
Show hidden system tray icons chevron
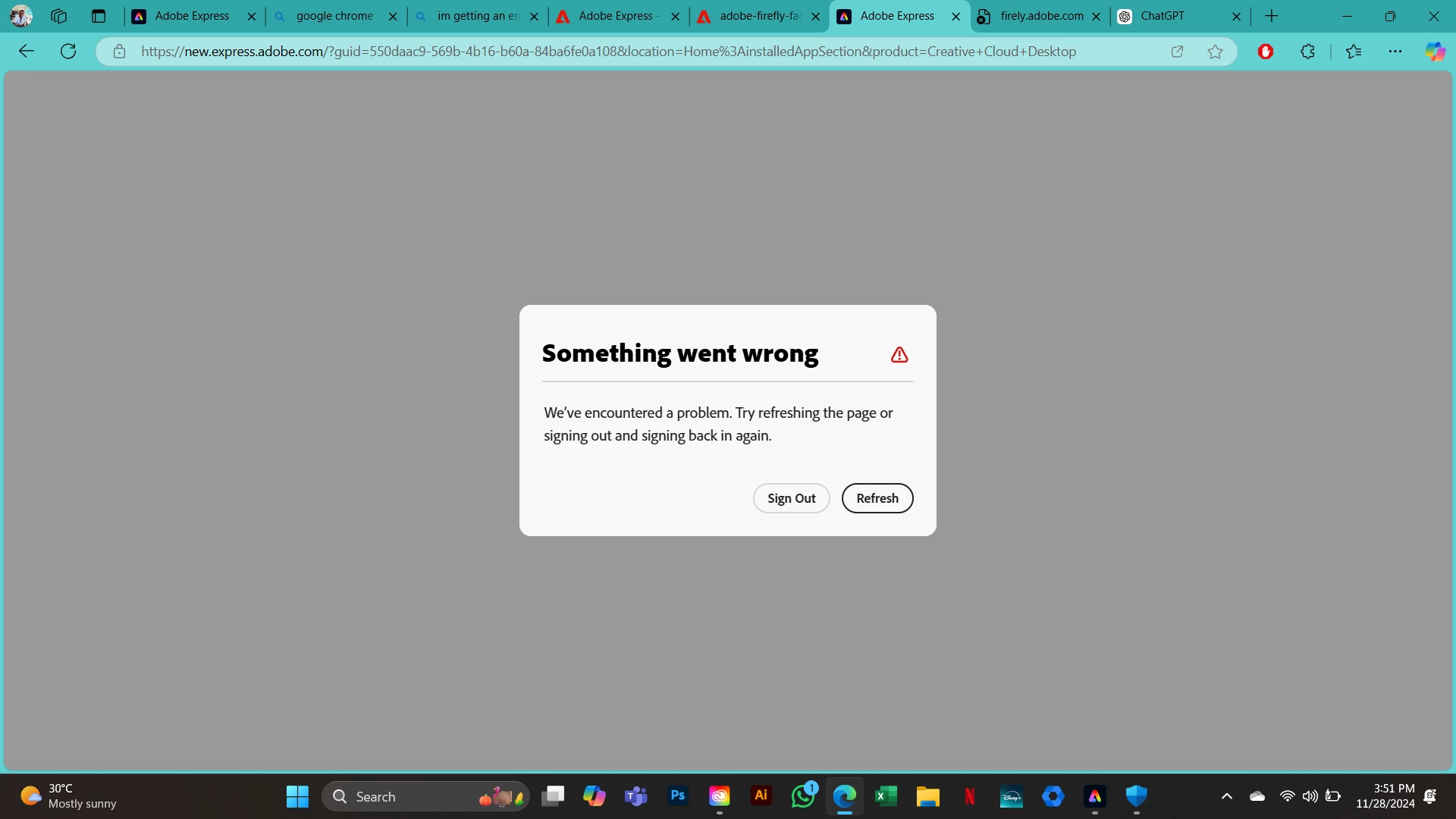point(1226,796)
